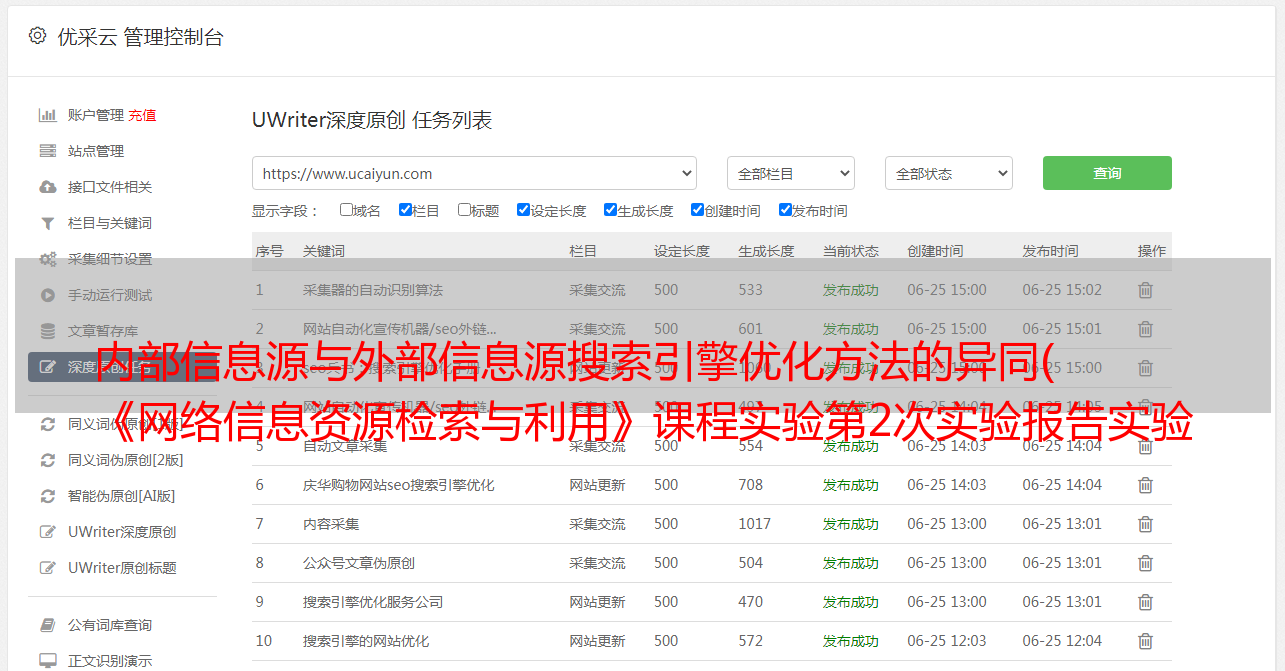Click the monitor icon for 正文识别演示
Viewport: 1285px width, 671px height.
click(47, 661)
